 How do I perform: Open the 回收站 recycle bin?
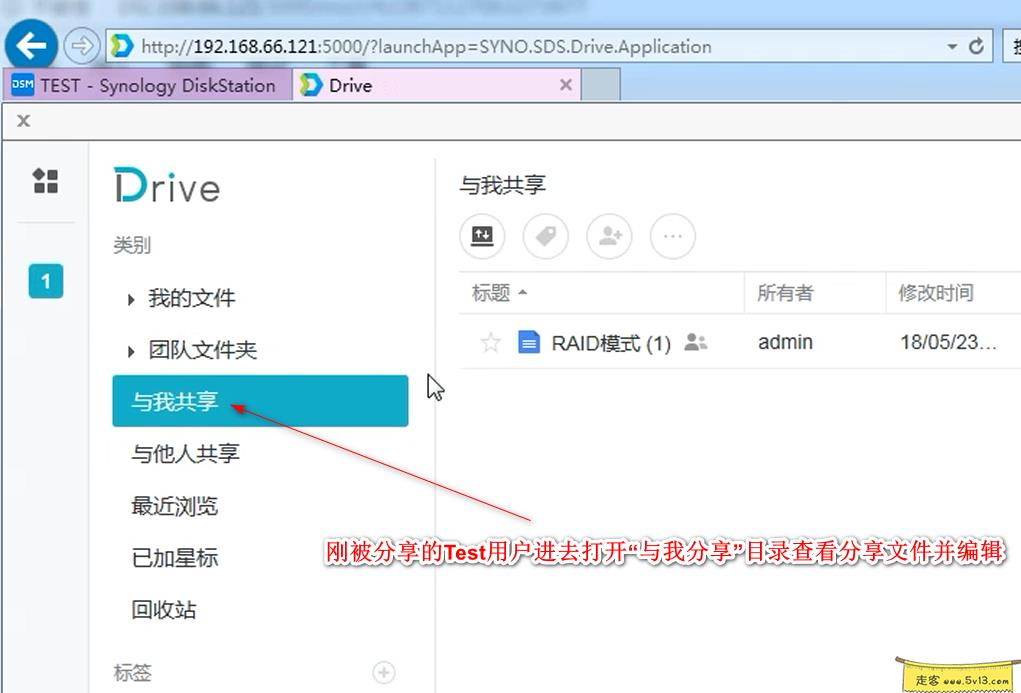[x=163, y=610]
